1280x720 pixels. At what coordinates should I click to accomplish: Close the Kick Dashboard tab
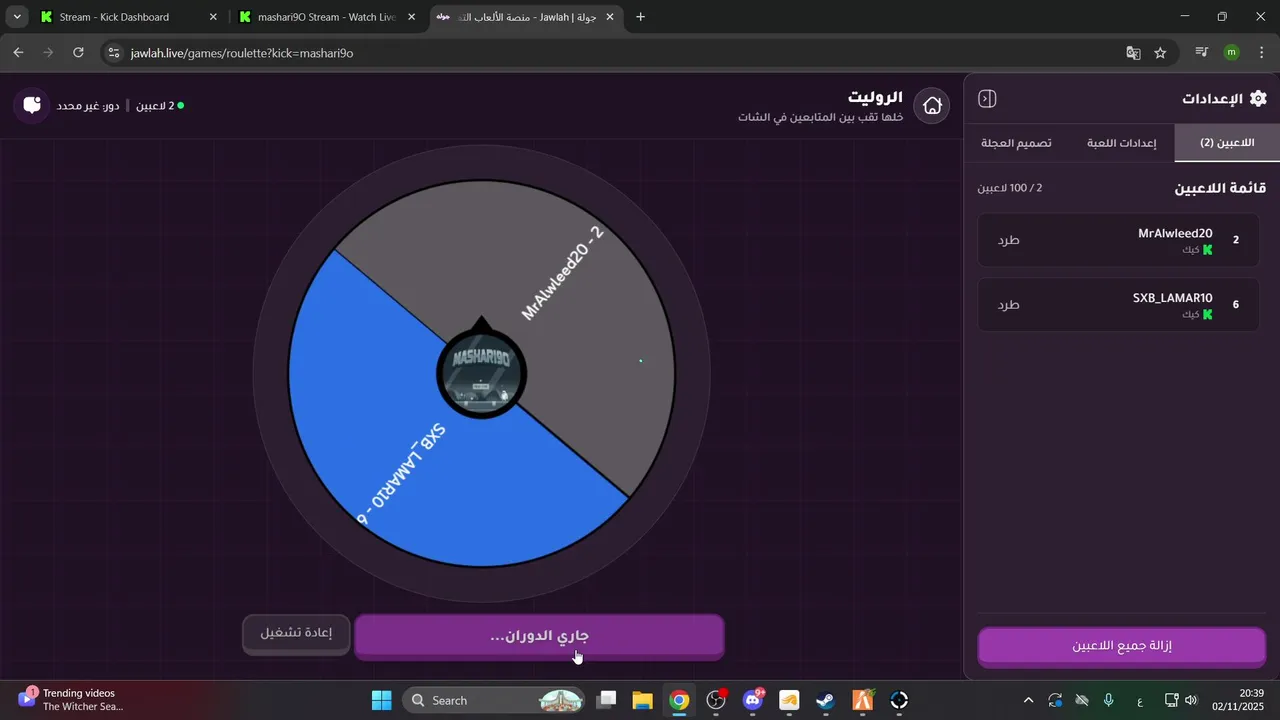tap(213, 17)
